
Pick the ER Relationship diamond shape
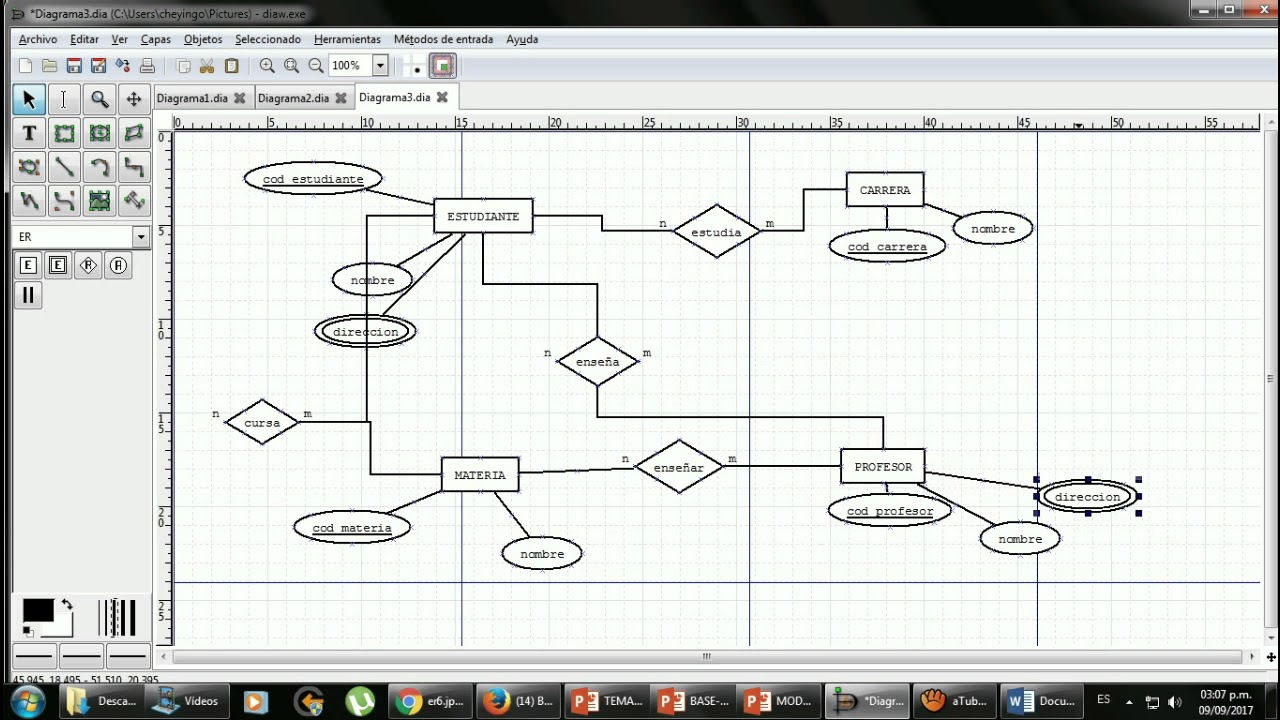[88, 265]
